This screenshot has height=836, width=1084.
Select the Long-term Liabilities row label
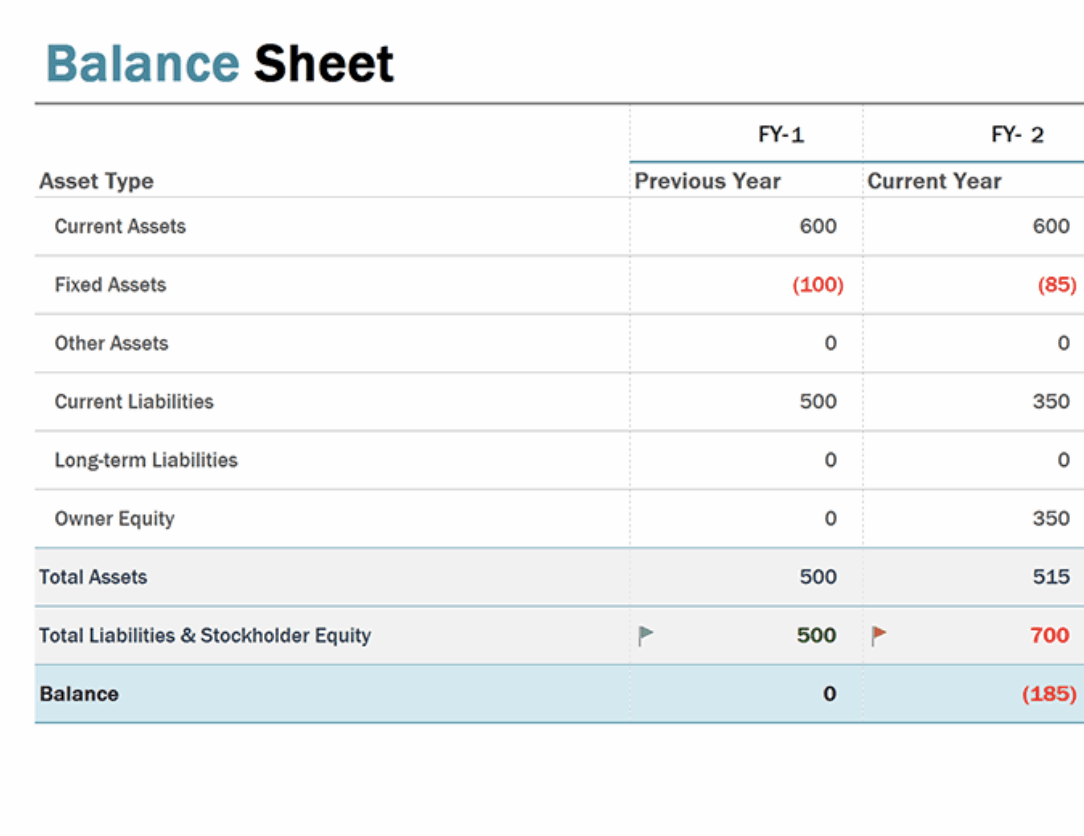(x=146, y=461)
